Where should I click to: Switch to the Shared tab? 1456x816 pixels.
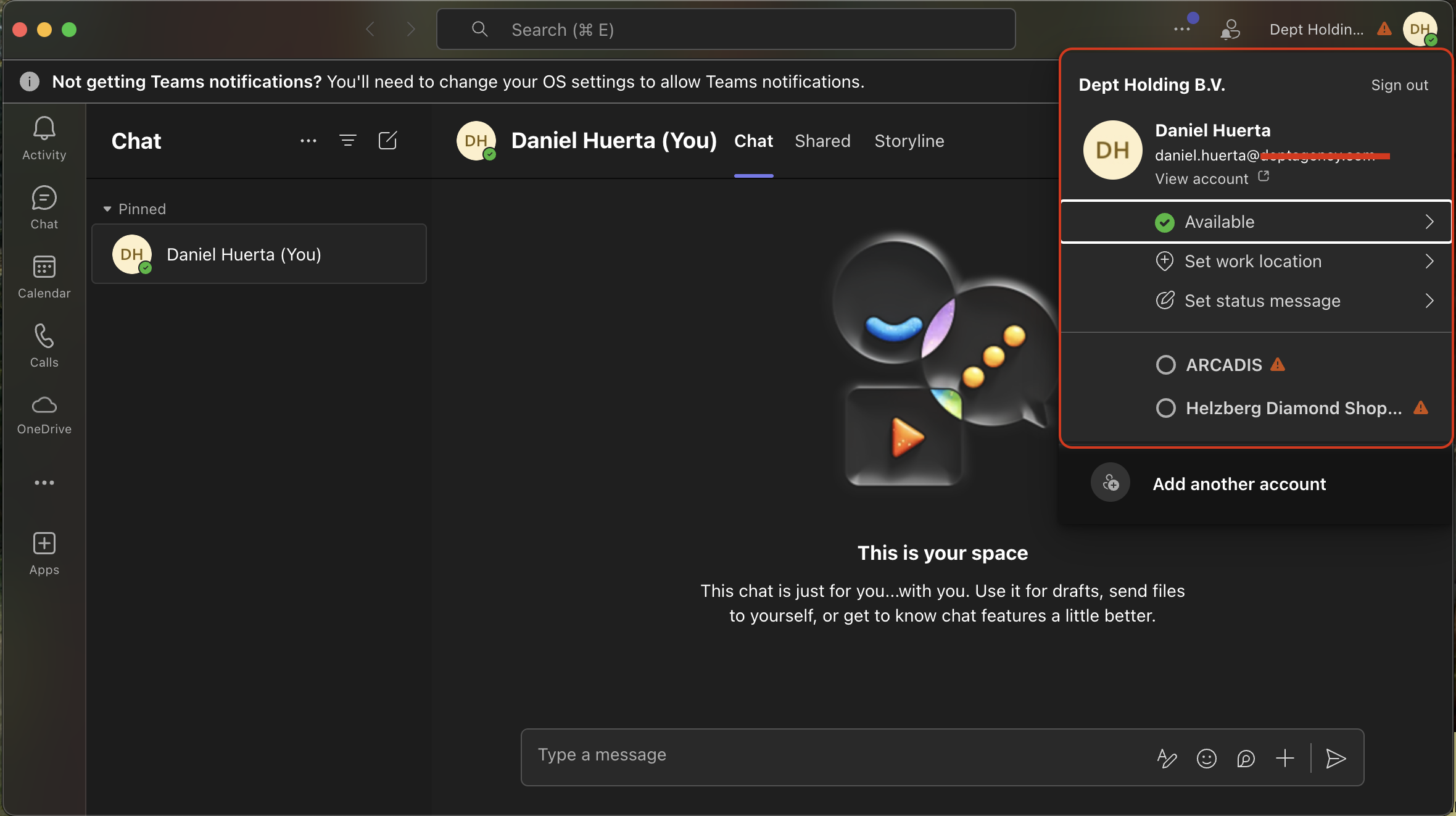(x=822, y=141)
